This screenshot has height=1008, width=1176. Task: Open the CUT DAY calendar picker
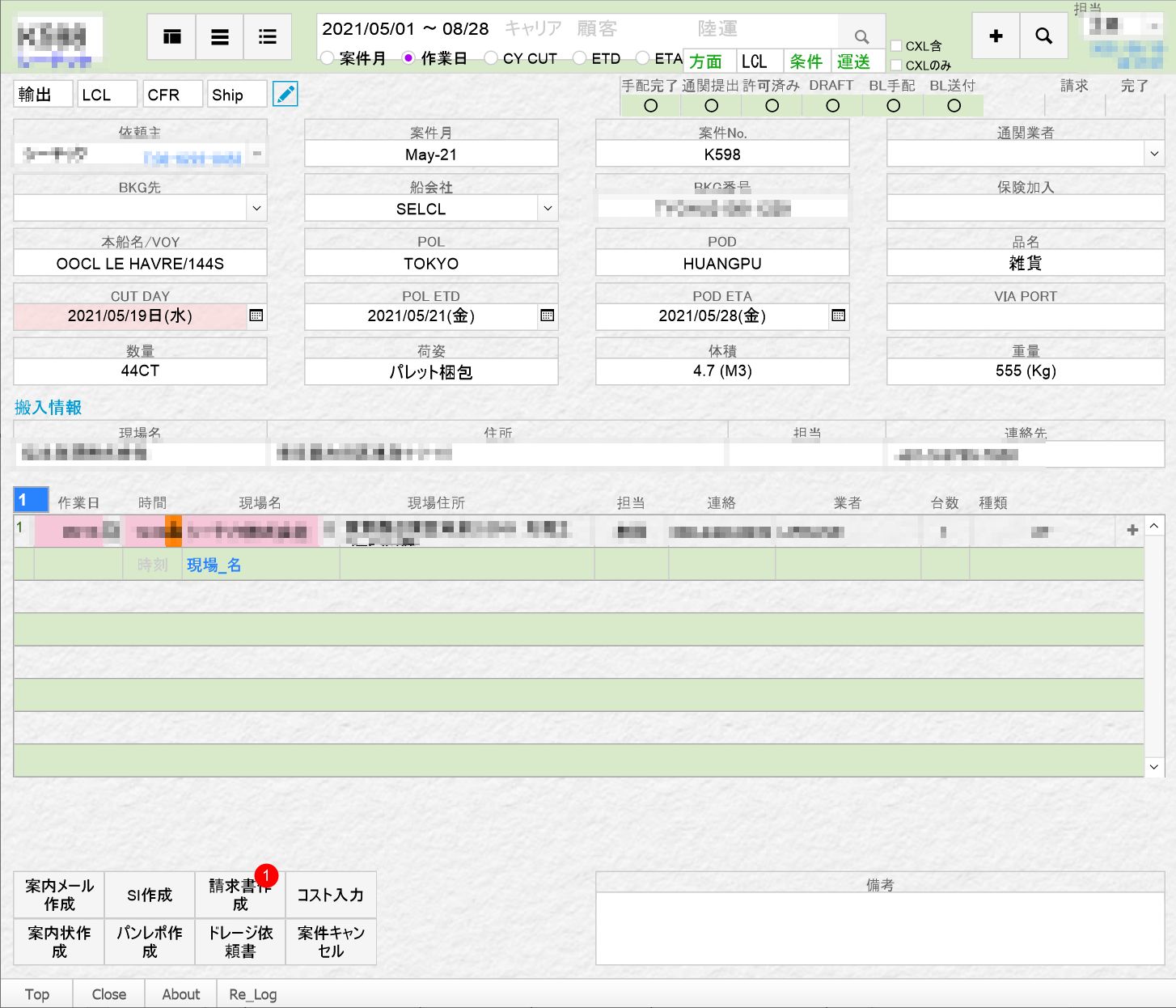pyautogui.click(x=256, y=316)
